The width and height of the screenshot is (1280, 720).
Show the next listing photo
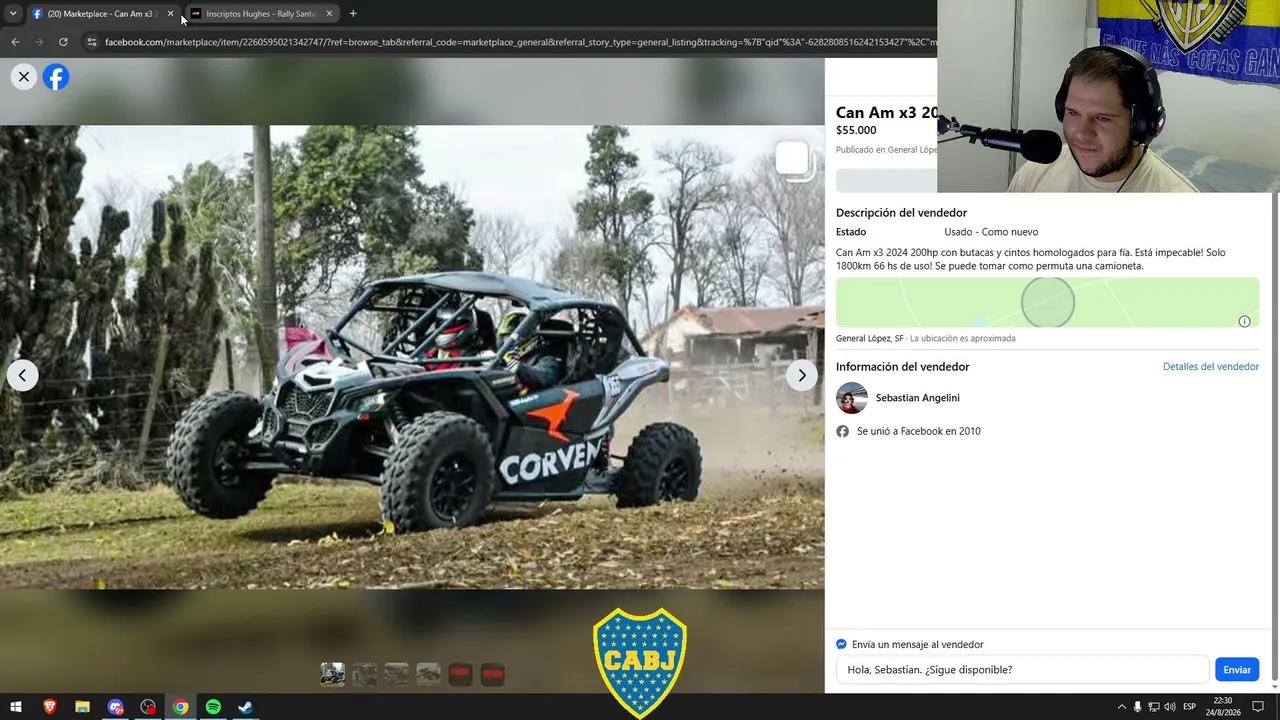(801, 375)
